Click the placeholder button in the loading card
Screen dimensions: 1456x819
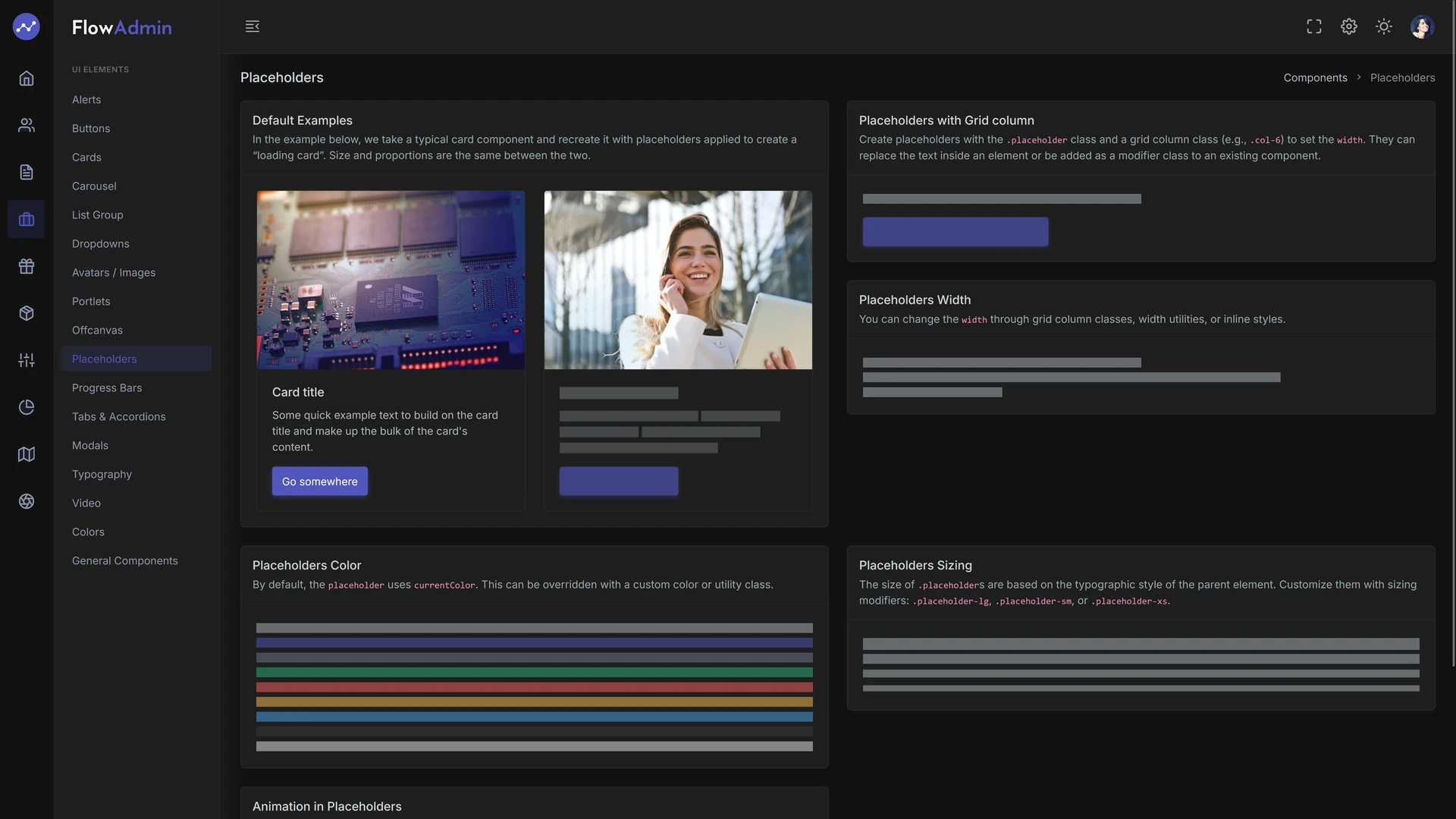click(619, 482)
